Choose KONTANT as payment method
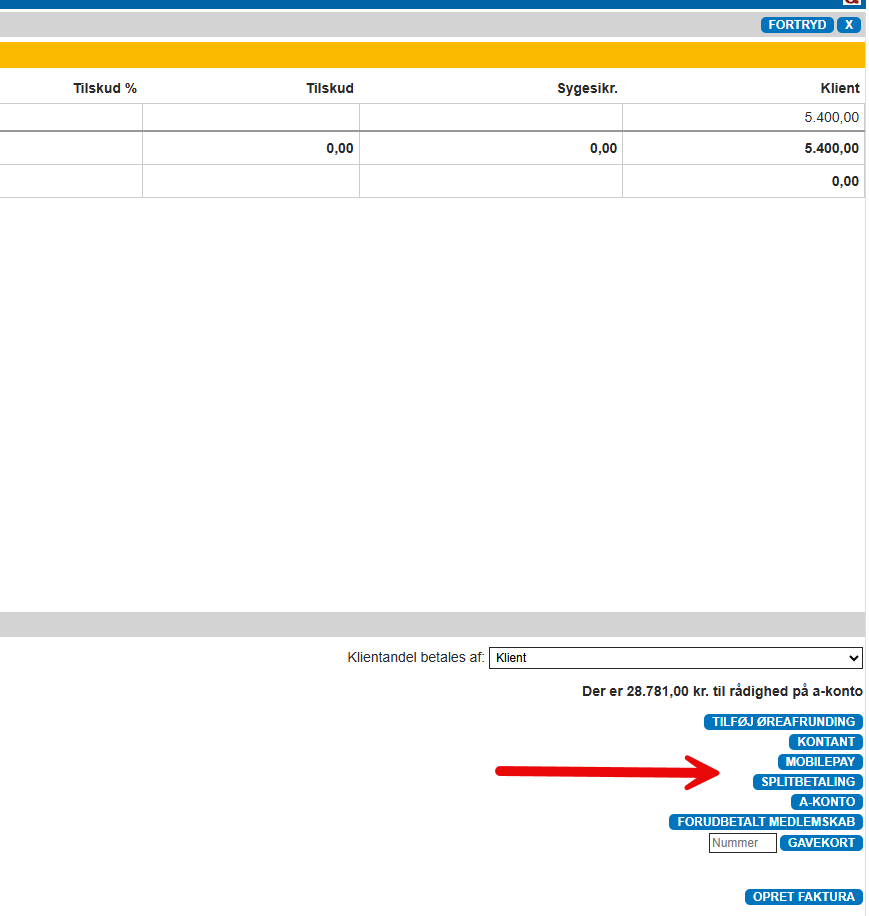 click(826, 742)
